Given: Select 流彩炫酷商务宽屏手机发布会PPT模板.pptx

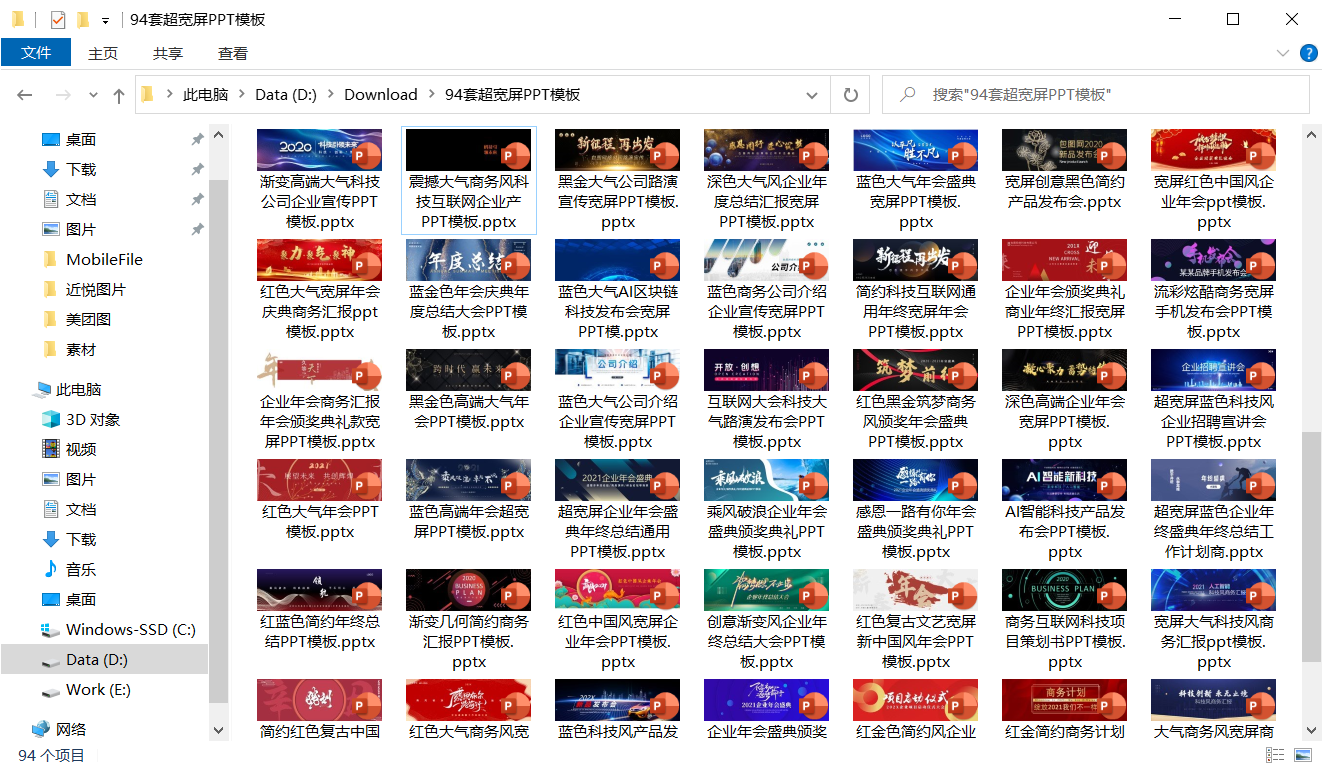Looking at the screenshot, I should (x=1214, y=290).
